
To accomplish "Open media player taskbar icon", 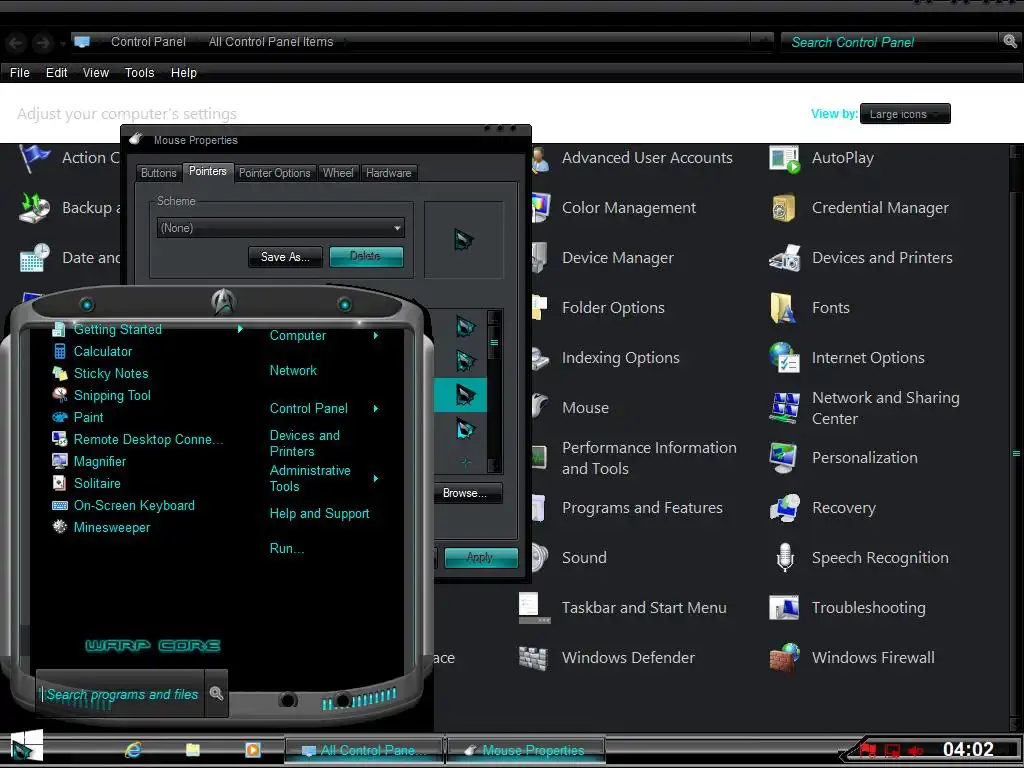I will pyautogui.click(x=253, y=750).
